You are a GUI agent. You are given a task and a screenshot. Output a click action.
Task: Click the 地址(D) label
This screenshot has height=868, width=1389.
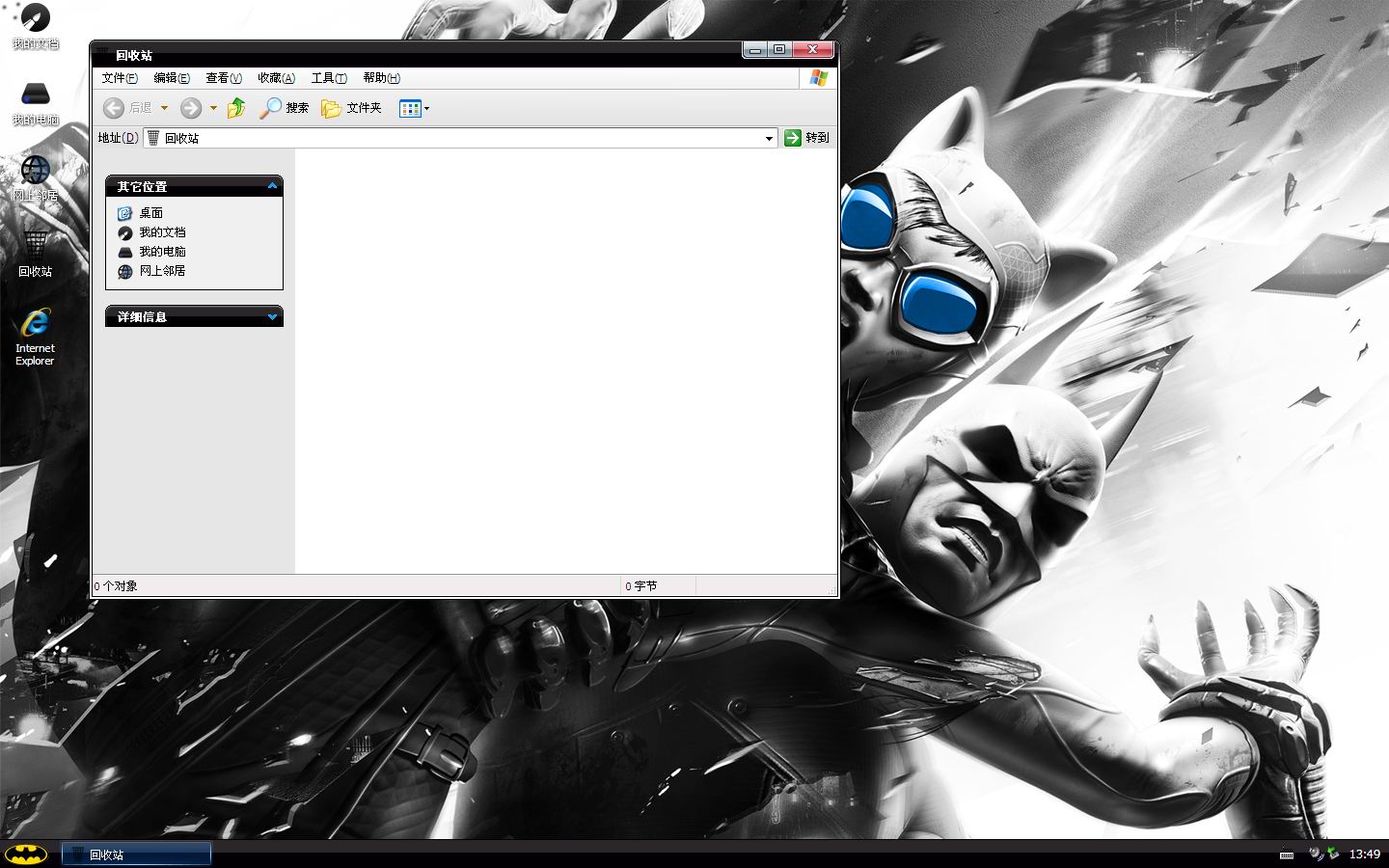coord(118,138)
